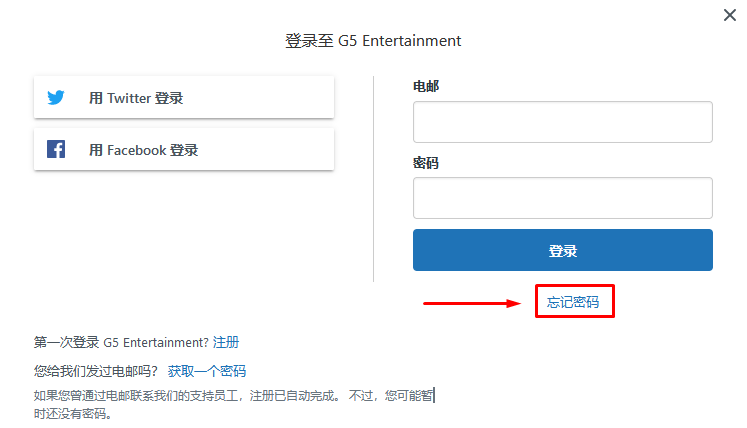Focus the 密码 input field
This screenshot has height=428, width=747.
[563, 198]
